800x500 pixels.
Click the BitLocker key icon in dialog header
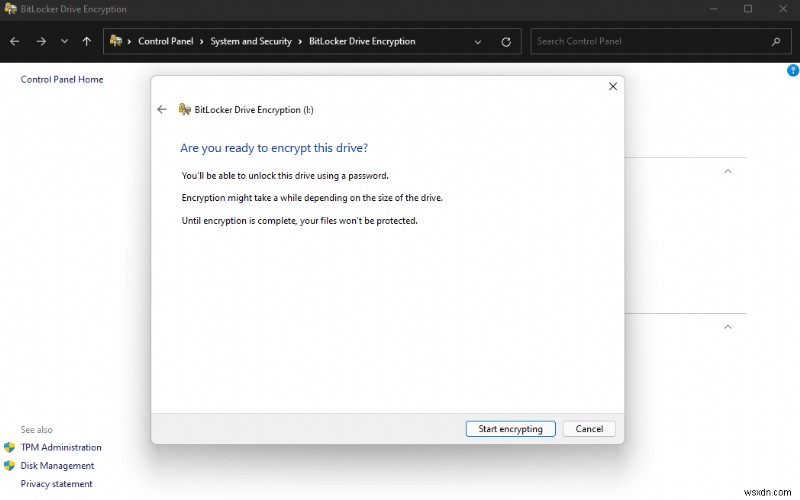coord(184,109)
